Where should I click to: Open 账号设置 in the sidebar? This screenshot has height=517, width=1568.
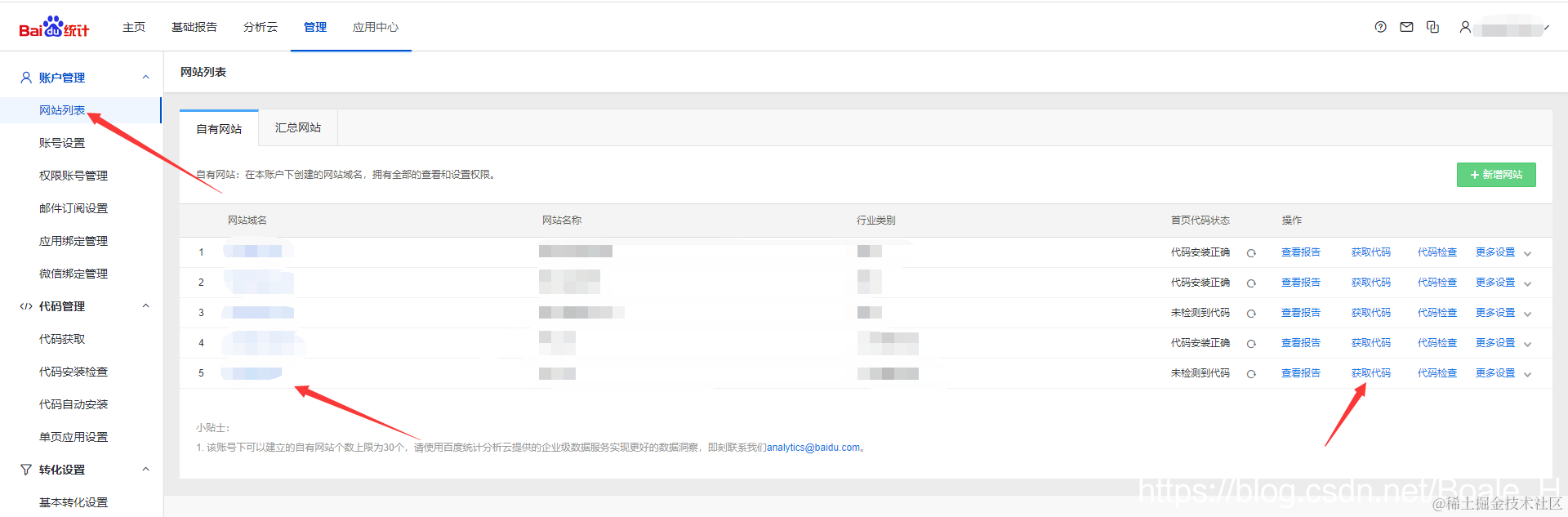(62, 143)
